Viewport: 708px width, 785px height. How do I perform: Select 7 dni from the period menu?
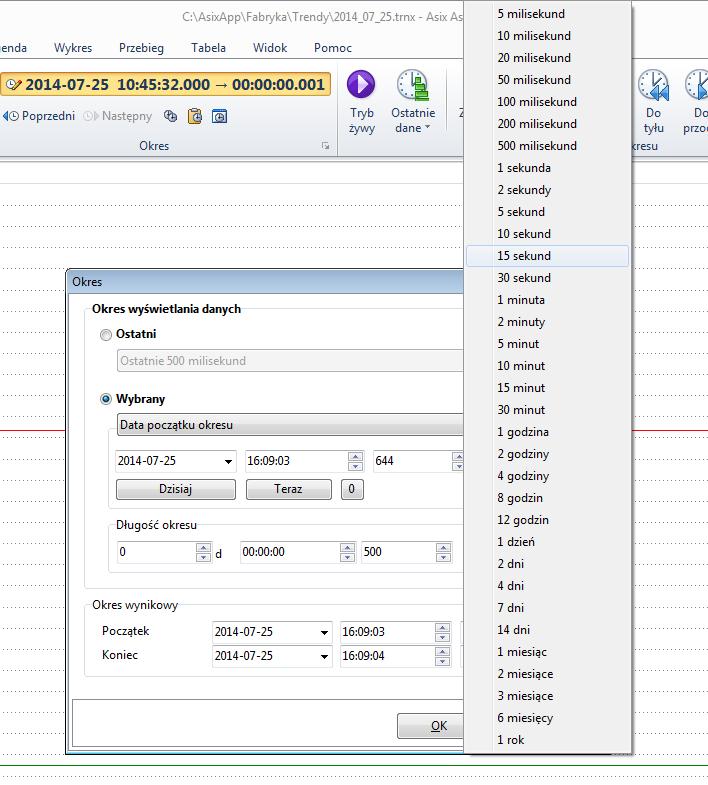547,608
